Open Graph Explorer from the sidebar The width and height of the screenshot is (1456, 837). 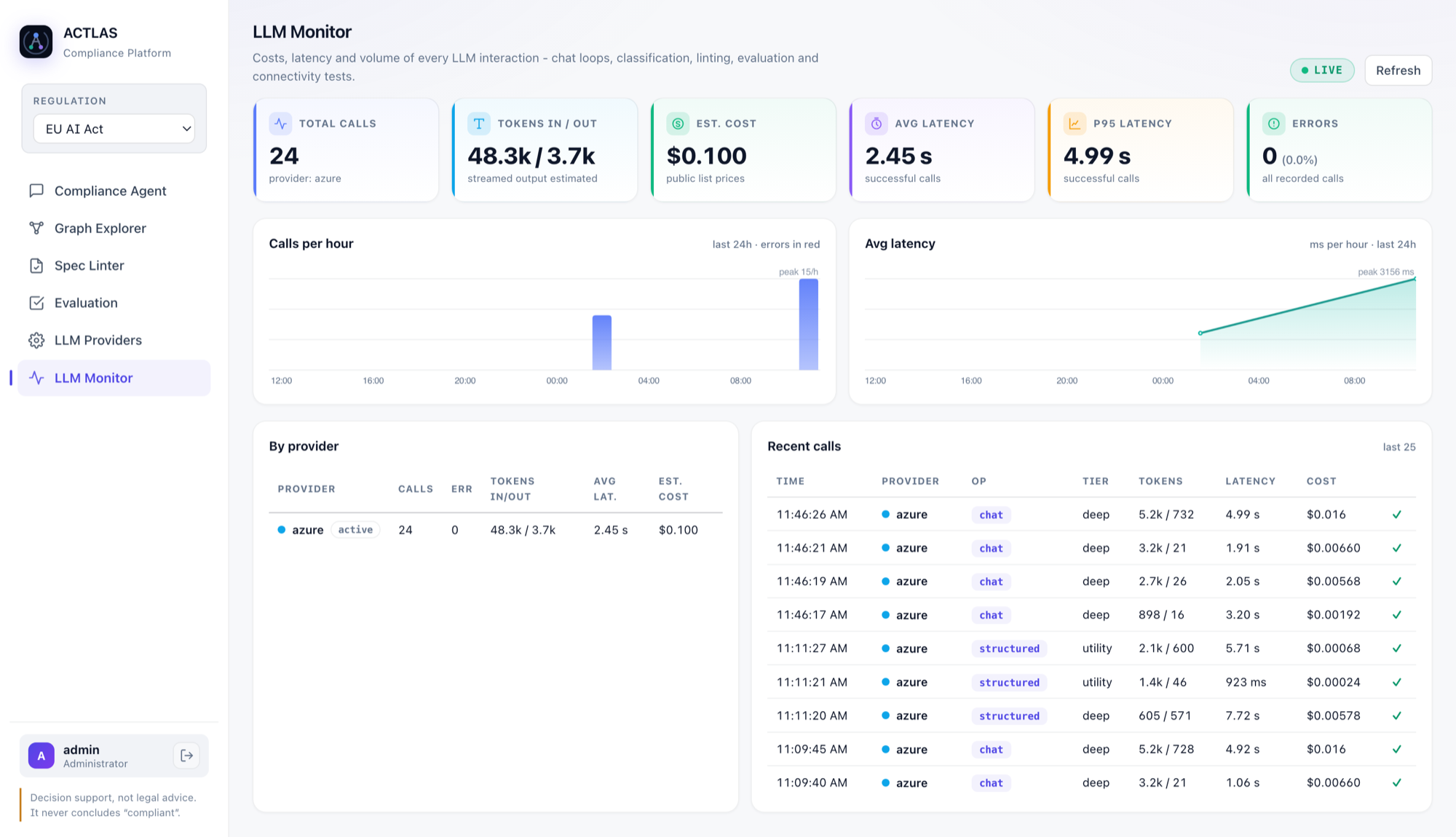114,228
